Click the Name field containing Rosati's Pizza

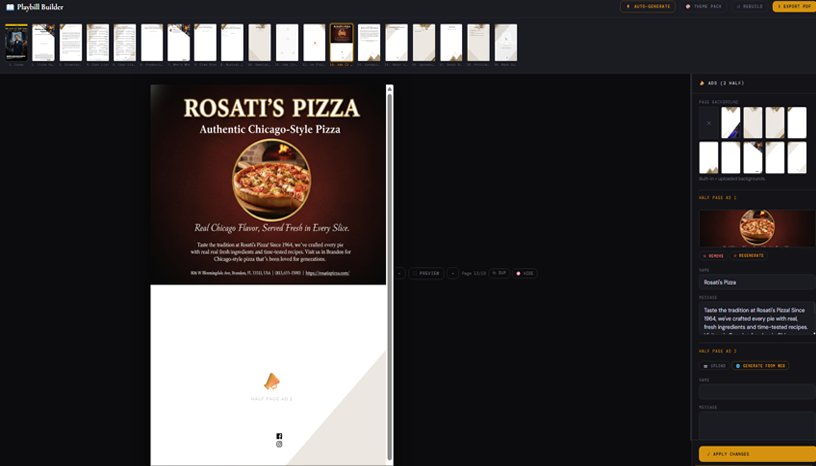point(757,282)
